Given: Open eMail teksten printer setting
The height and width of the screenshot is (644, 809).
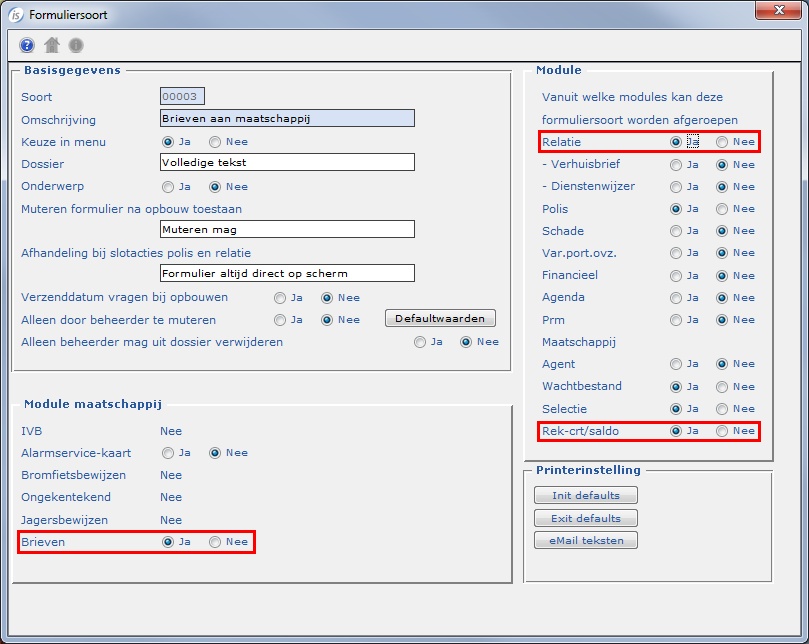Looking at the screenshot, I should (x=585, y=541).
